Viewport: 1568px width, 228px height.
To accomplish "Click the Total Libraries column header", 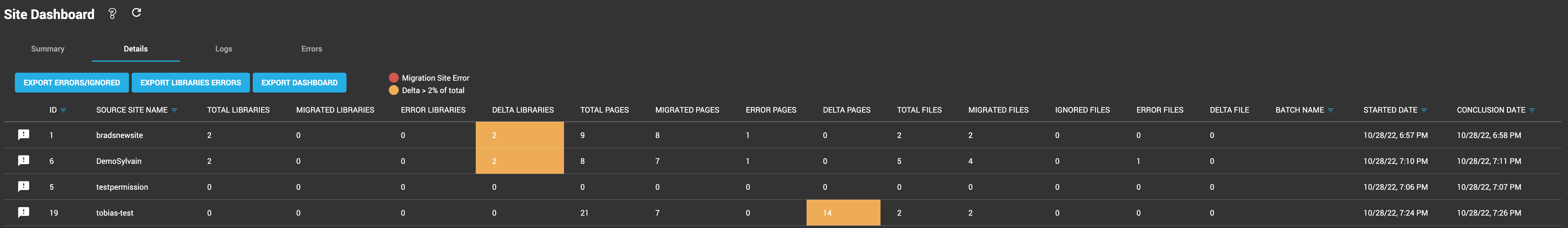I will (238, 110).
